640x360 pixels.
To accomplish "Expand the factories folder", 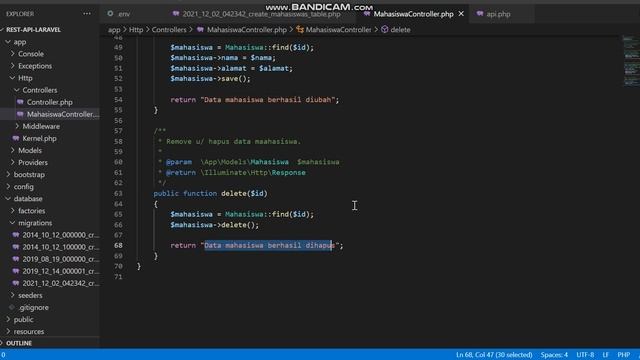I will tap(31, 211).
